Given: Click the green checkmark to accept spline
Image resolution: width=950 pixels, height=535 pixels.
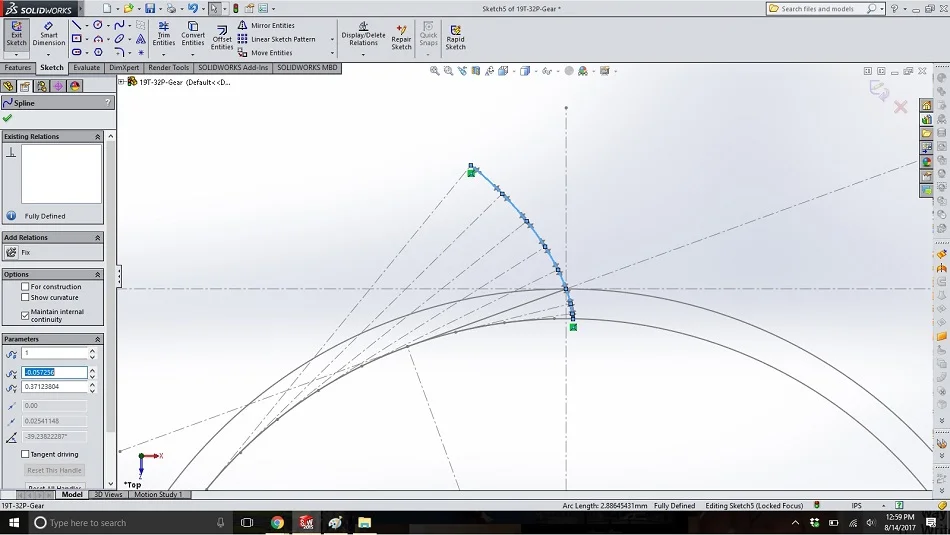Looking at the screenshot, I should pos(7,118).
